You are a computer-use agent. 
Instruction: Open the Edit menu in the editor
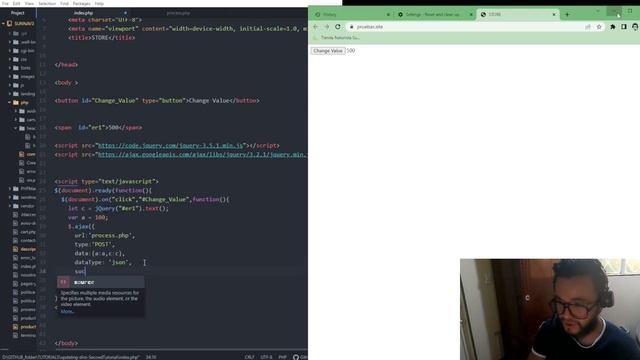pyautogui.click(x=16, y=3)
